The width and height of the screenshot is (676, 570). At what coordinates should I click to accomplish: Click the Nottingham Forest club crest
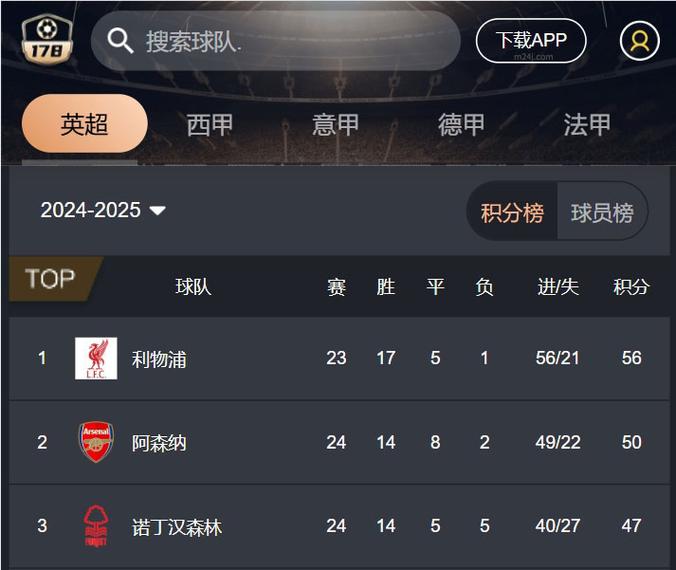[96, 526]
